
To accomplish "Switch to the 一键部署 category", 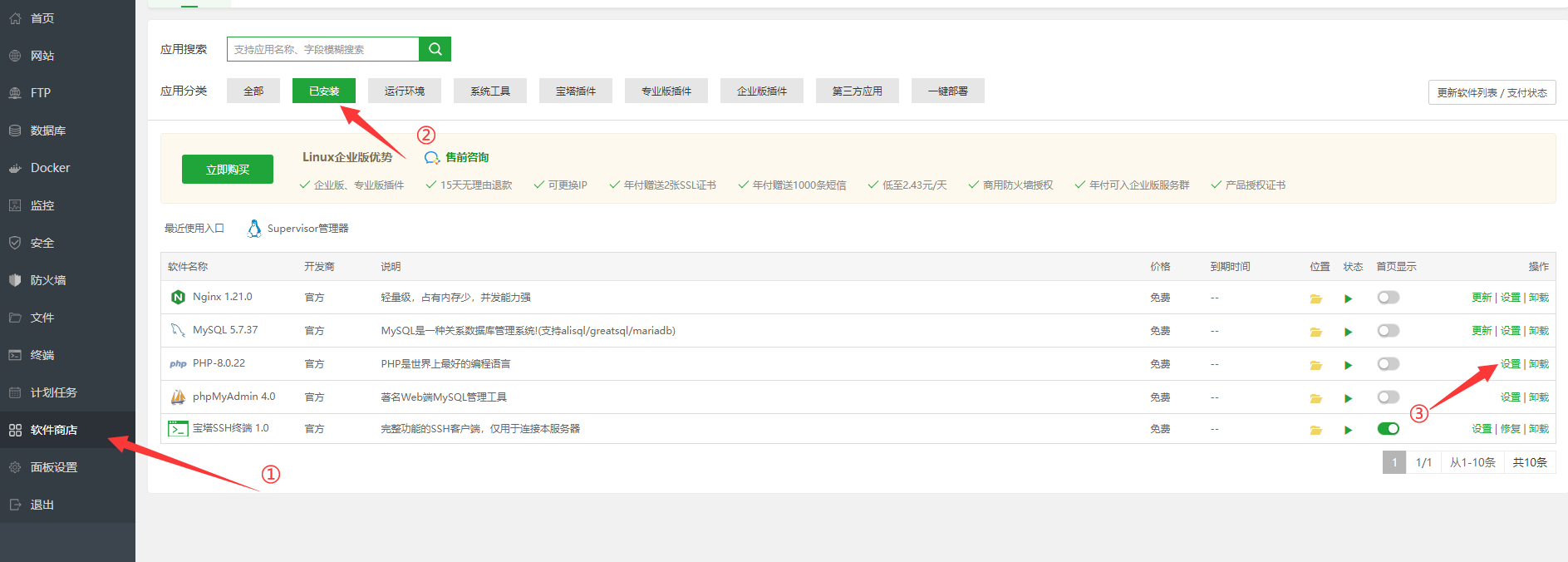I will [948, 91].
